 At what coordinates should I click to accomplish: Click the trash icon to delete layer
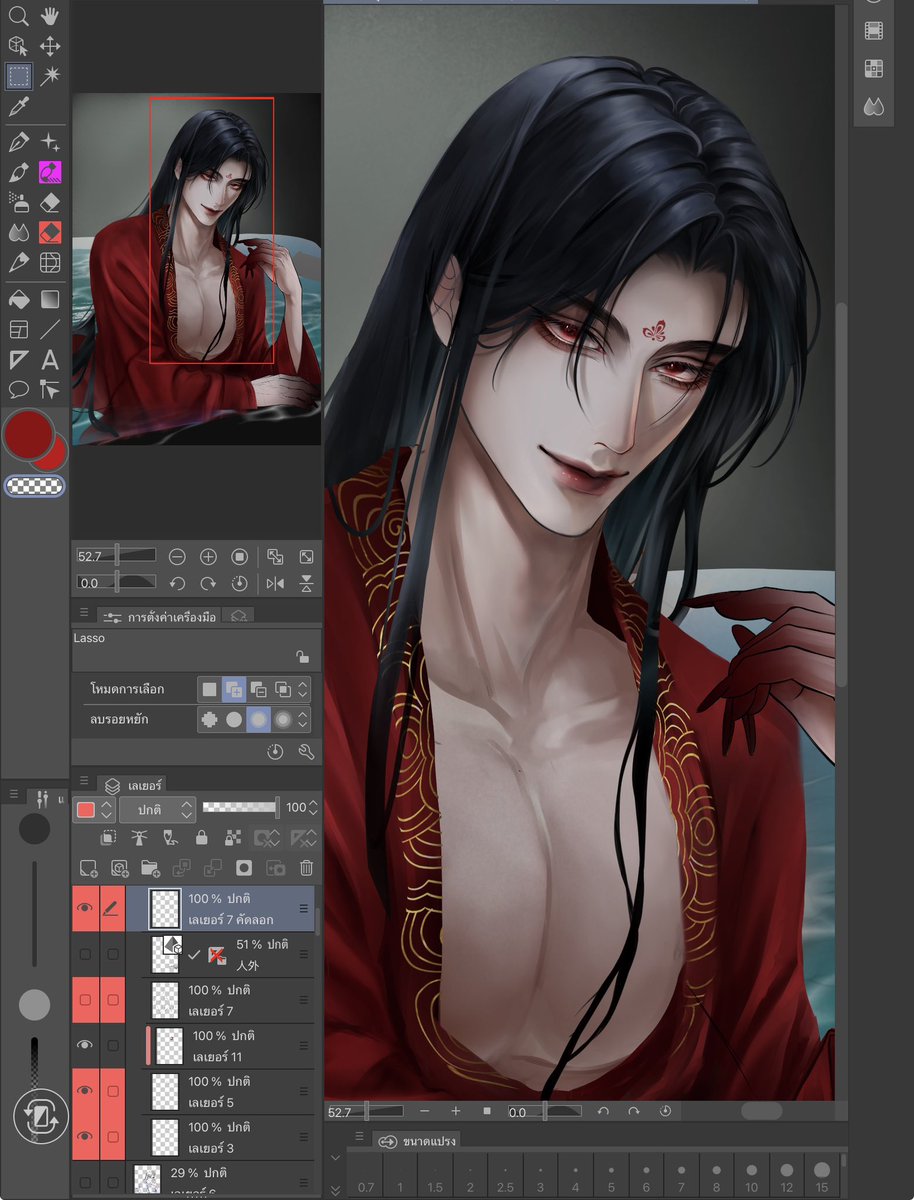coord(307,869)
